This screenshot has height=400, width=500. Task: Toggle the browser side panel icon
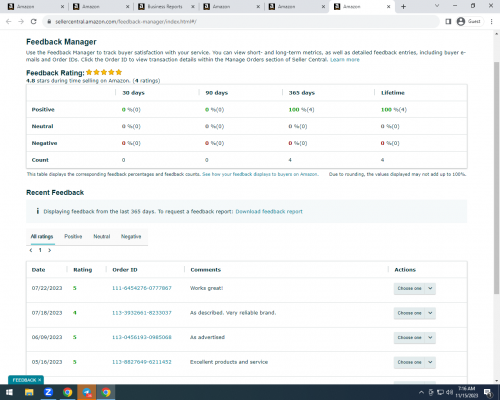[448, 21]
